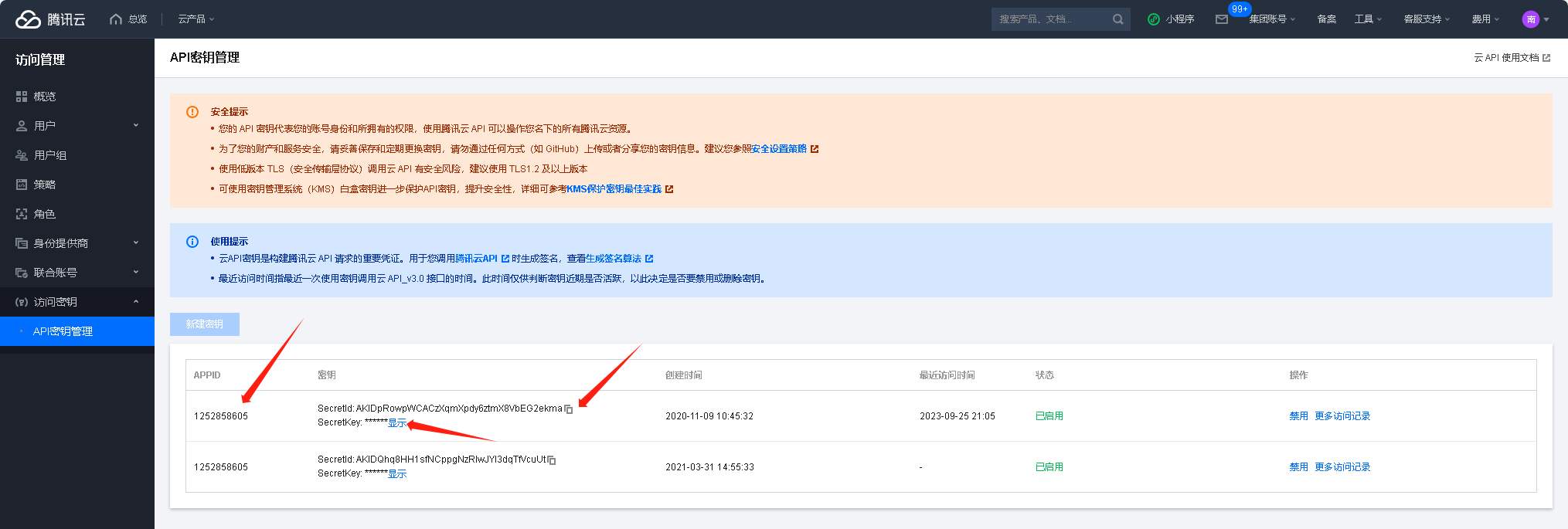Click the search magnifier icon
1568x529 pixels.
click(1117, 19)
